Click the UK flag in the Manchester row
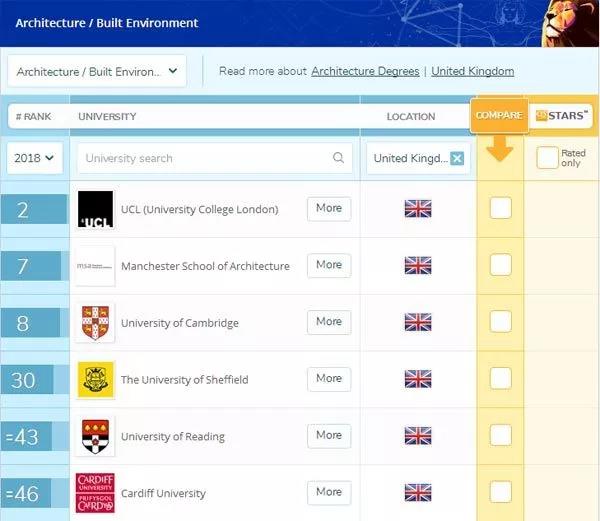Image resolution: width=600 pixels, height=521 pixels. click(418, 265)
